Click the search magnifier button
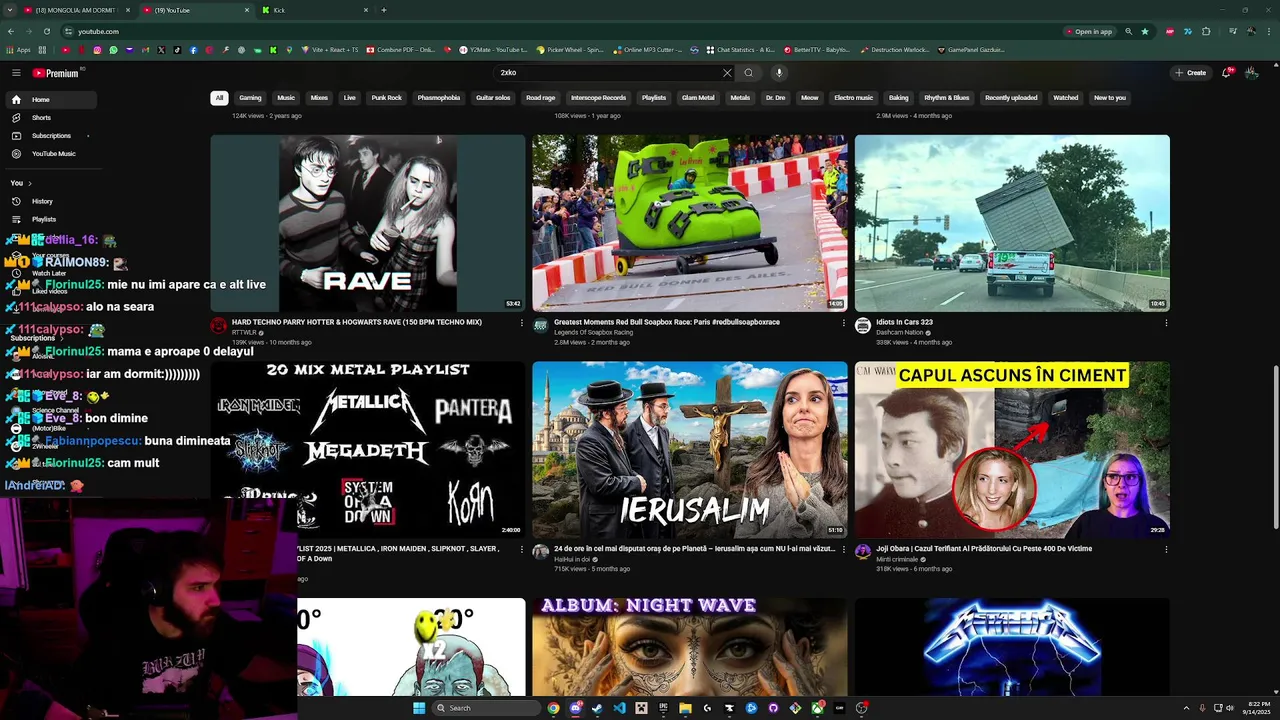Viewport: 1280px width, 720px height. point(748,73)
